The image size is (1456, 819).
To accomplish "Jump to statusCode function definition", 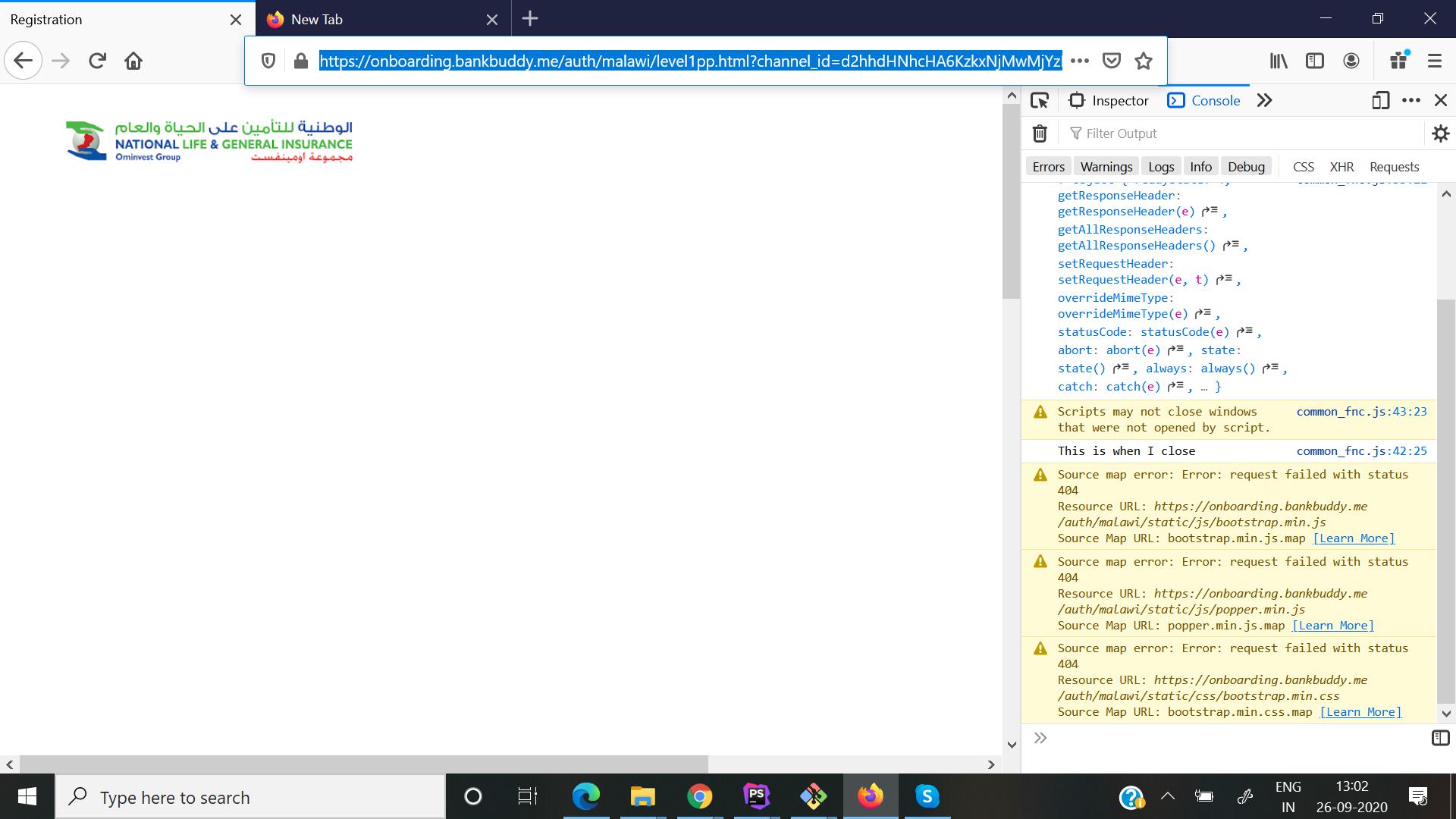I will 1244,331.
